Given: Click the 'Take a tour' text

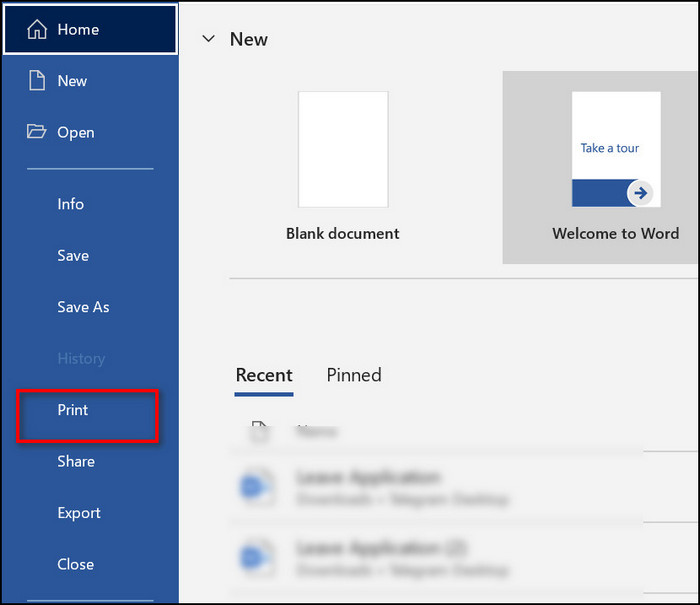Looking at the screenshot, I should (x=610, y=148).
